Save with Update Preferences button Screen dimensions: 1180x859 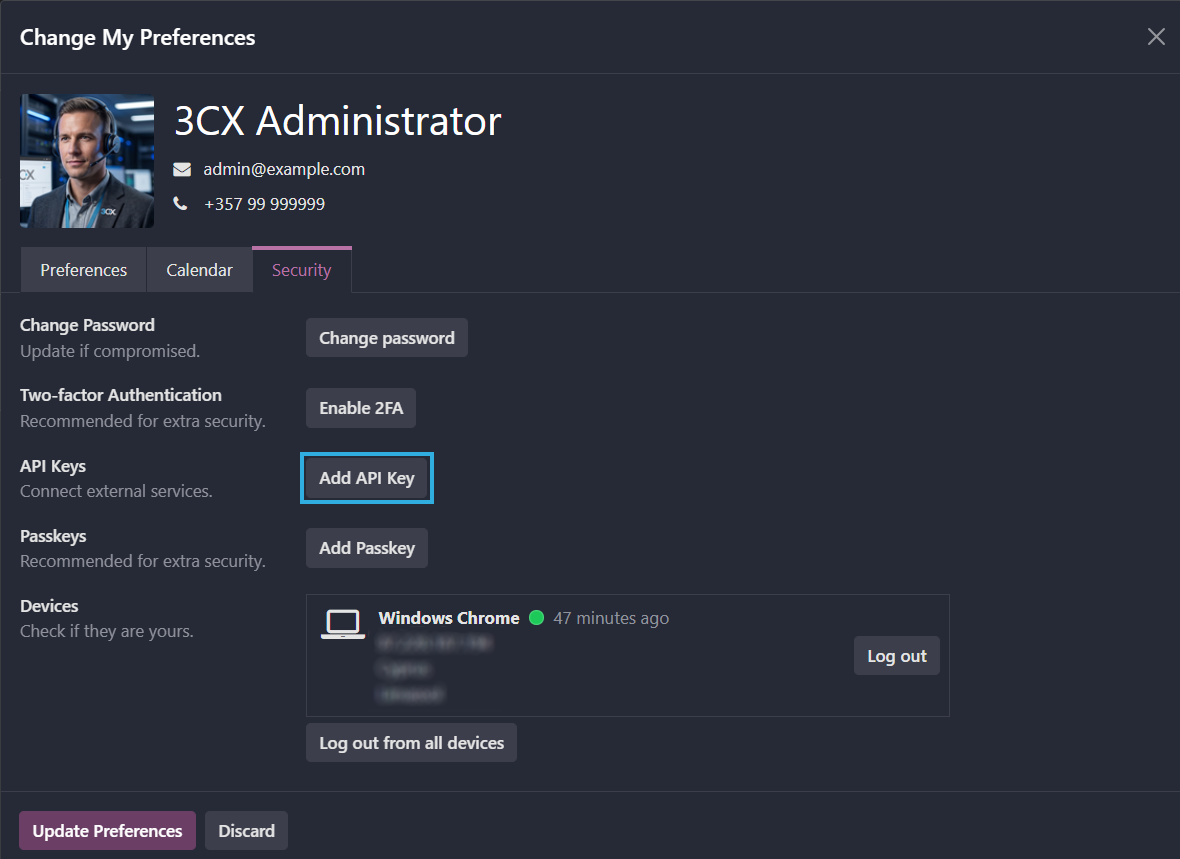(x=108, y=830)
